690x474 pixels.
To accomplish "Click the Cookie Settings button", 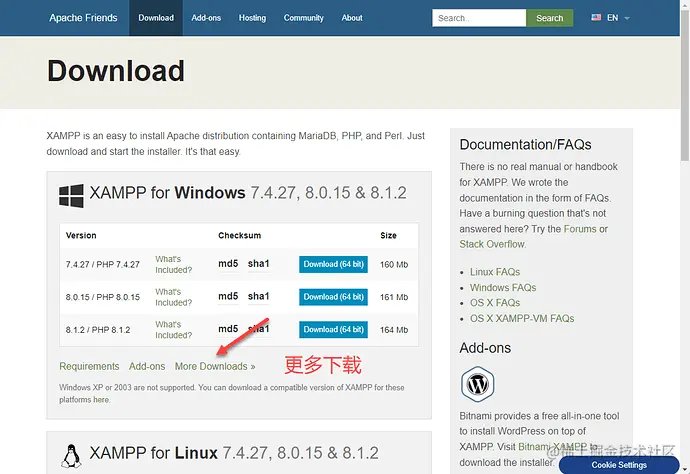I will 619,465.
